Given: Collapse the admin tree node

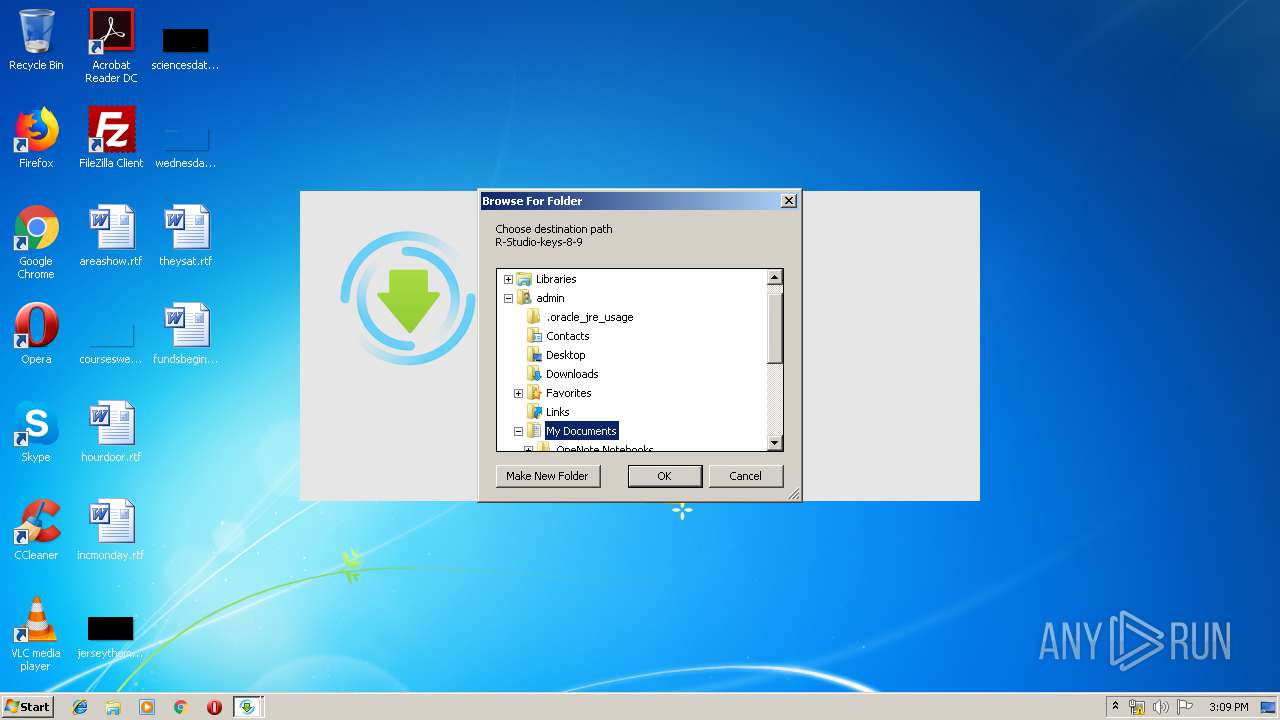Looking at the screenshot, I should click(508, 298).
